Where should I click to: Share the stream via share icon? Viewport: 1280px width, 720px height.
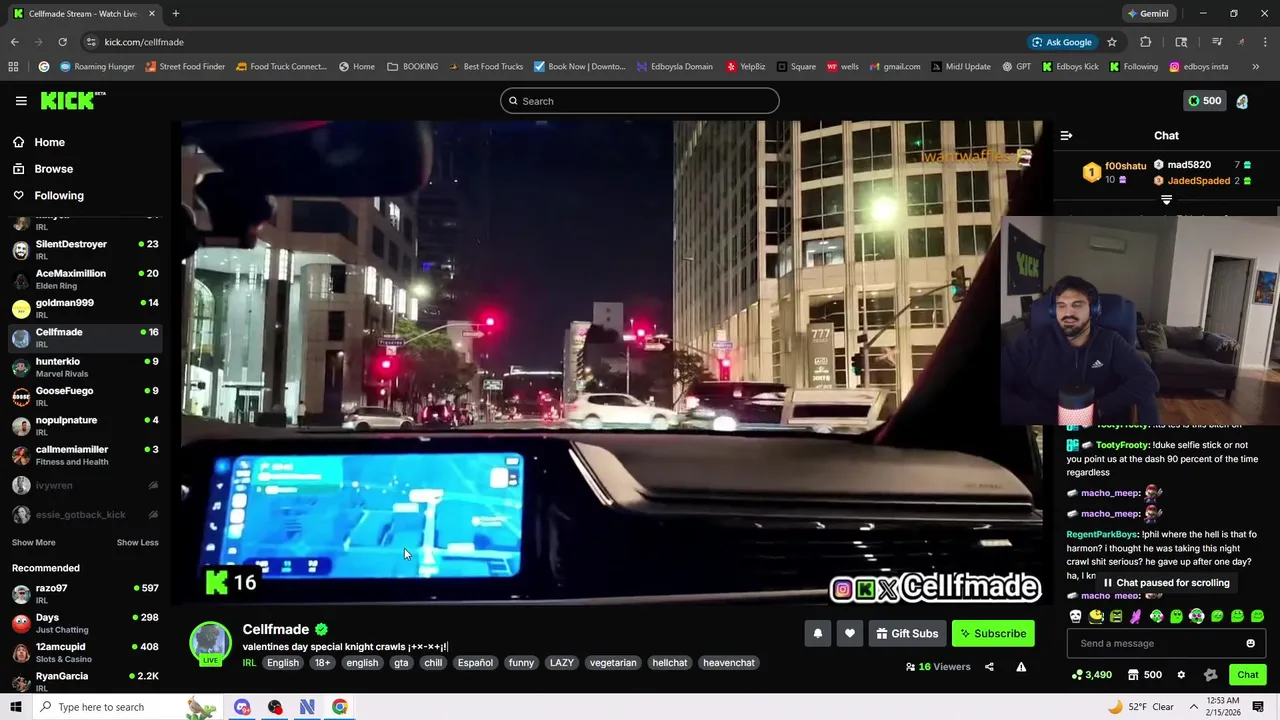pyautogui.click(x=989, y=667)
